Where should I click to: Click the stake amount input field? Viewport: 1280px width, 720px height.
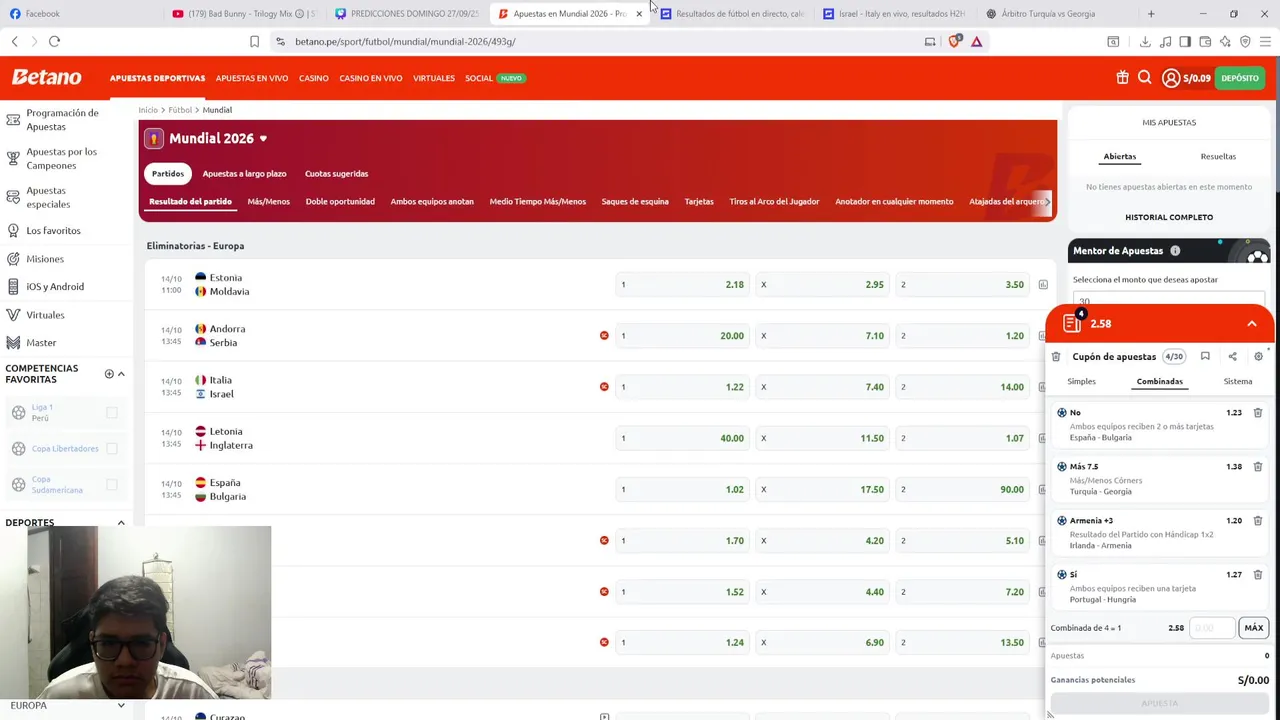point(1212,628)
